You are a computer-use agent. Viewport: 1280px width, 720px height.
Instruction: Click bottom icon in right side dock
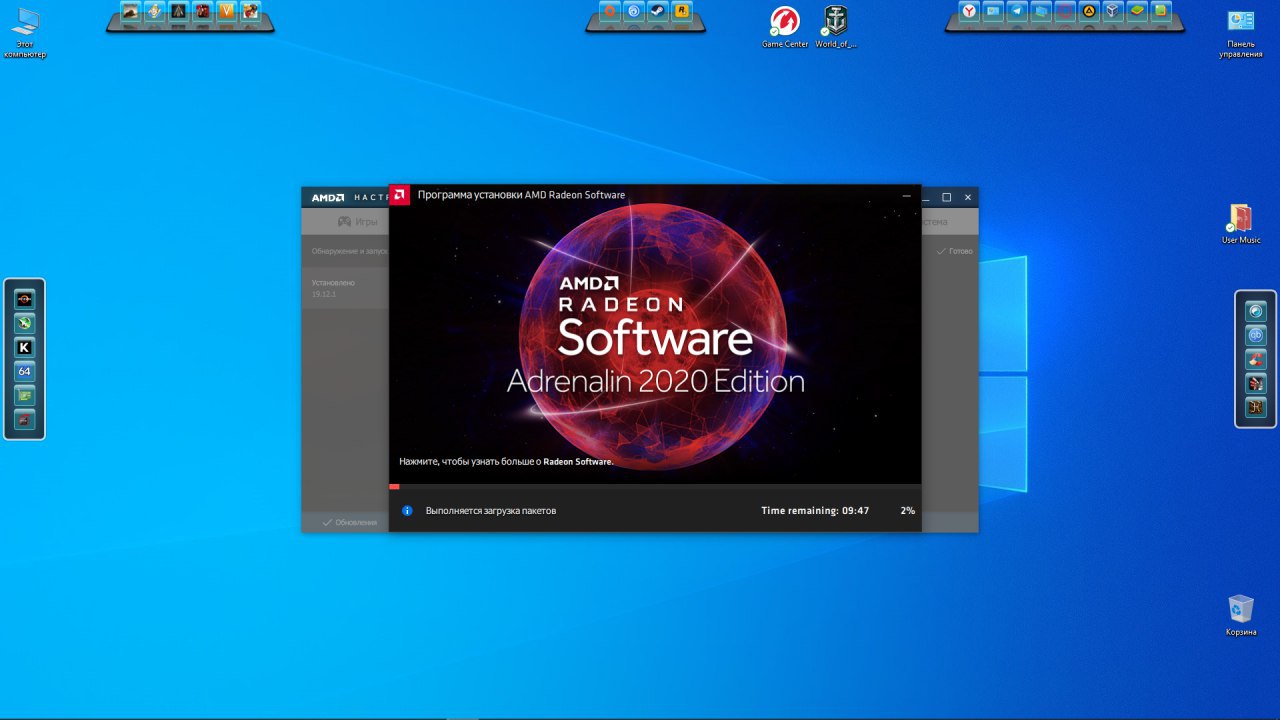(1256, 407)
